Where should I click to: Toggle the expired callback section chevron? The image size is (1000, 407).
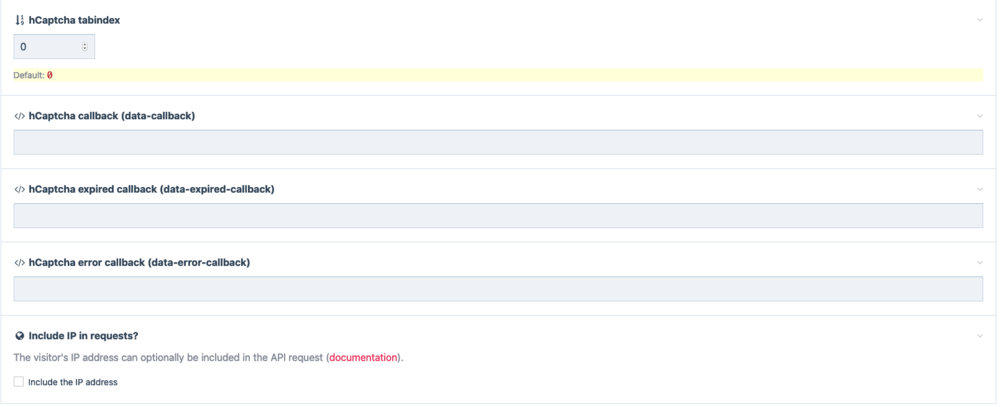click(980, 189)
